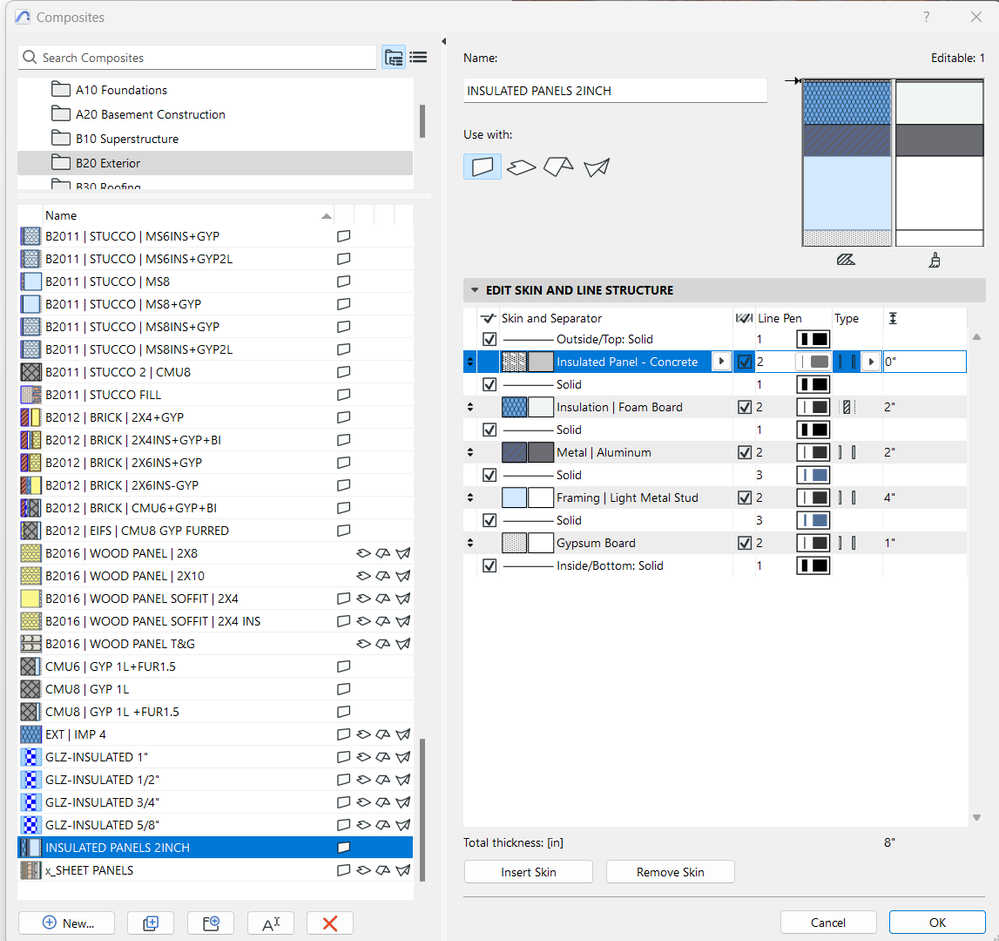
Task: Select the Shell use-with icon
Action: pyautogui.click(x=596, y=167)
